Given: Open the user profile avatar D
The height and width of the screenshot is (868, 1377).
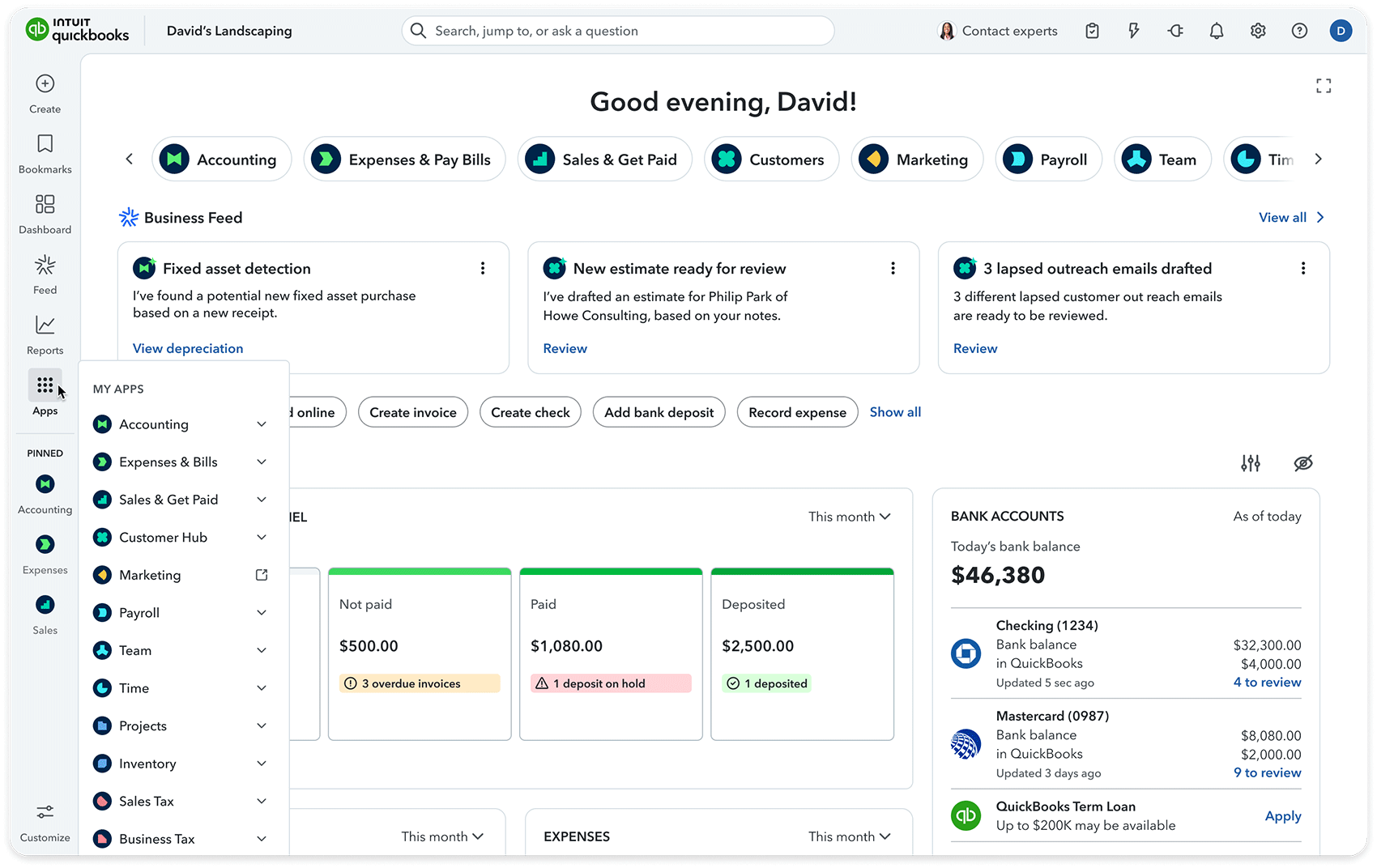Looking at the screenshot, I should click(1341, 31).
